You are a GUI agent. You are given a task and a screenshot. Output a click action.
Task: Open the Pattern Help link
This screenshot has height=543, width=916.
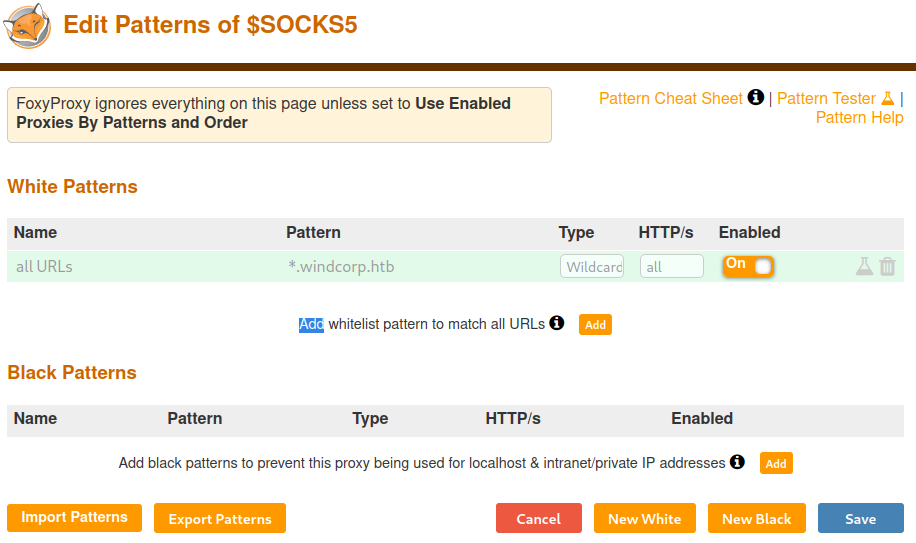(x=859, y=117)
